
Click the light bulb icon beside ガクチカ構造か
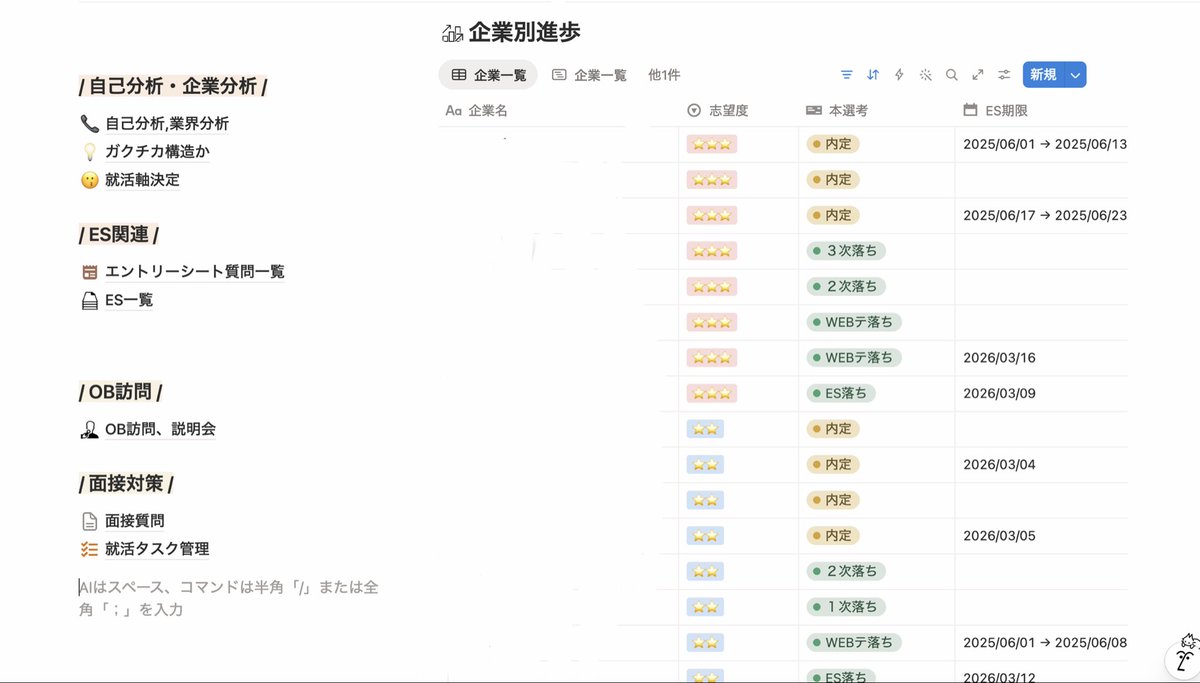pos(89,152)
